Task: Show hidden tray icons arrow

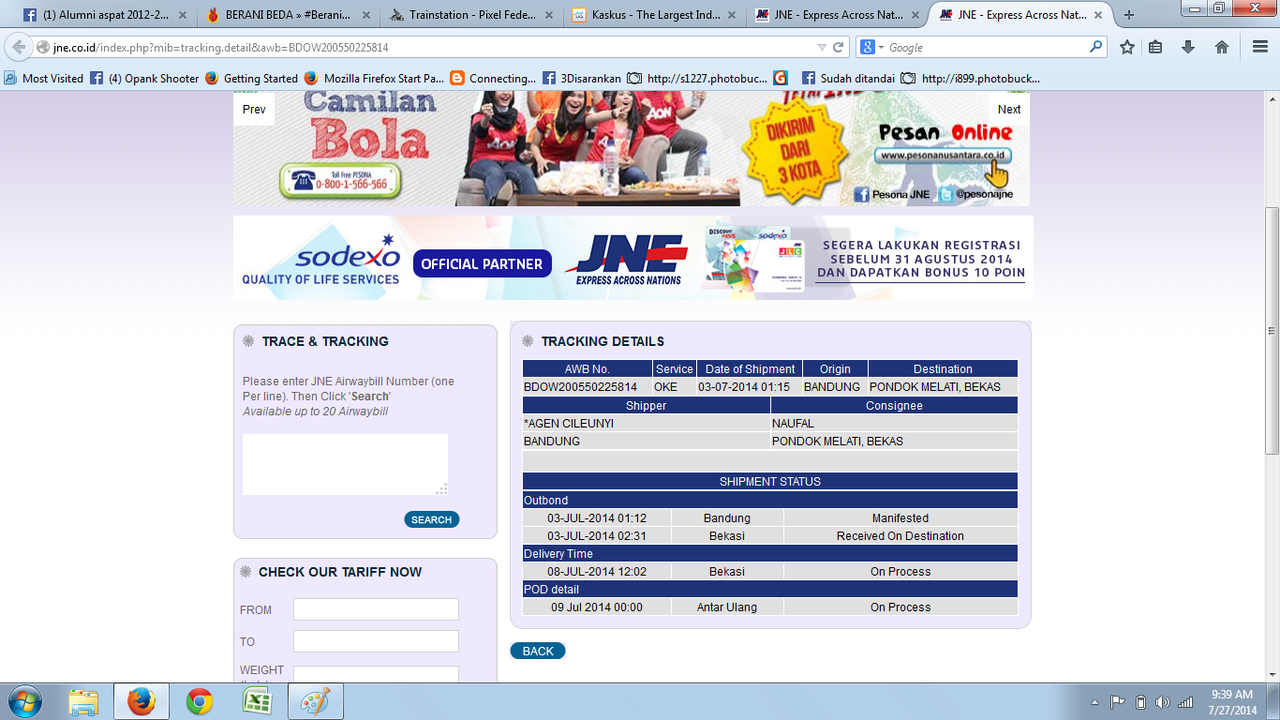Action: [x=1096, y=702]
